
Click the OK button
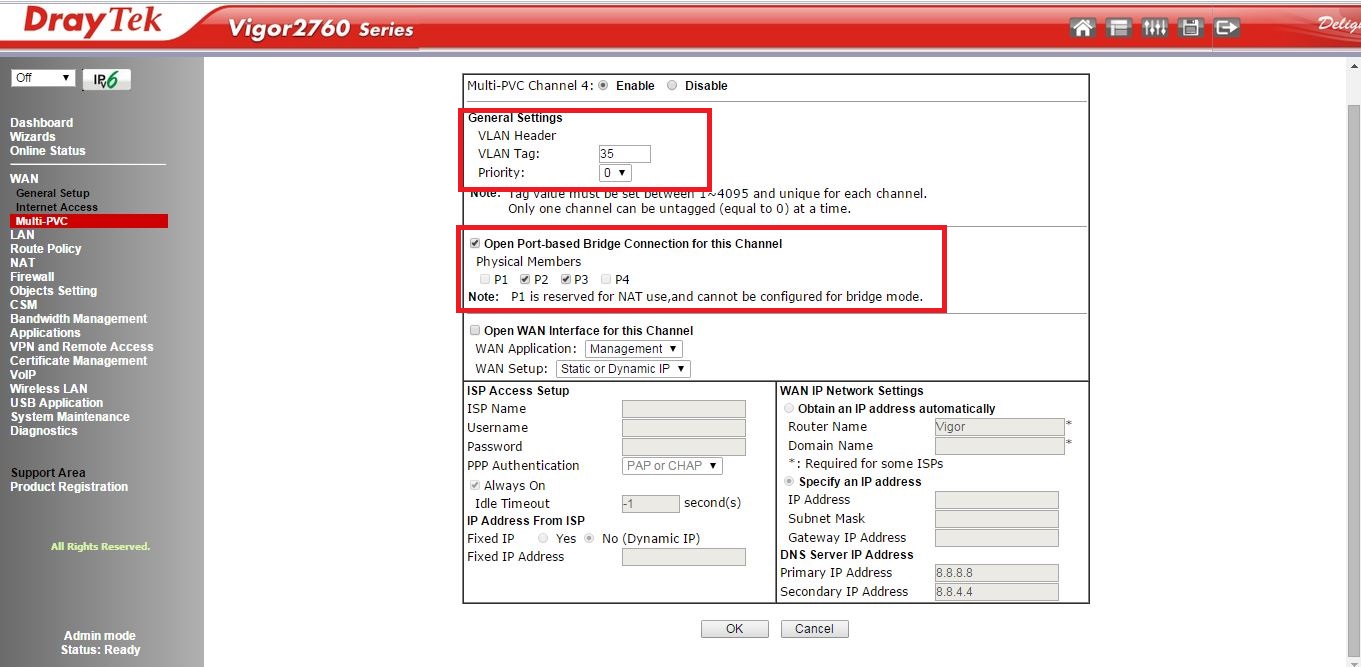(734, 629)
